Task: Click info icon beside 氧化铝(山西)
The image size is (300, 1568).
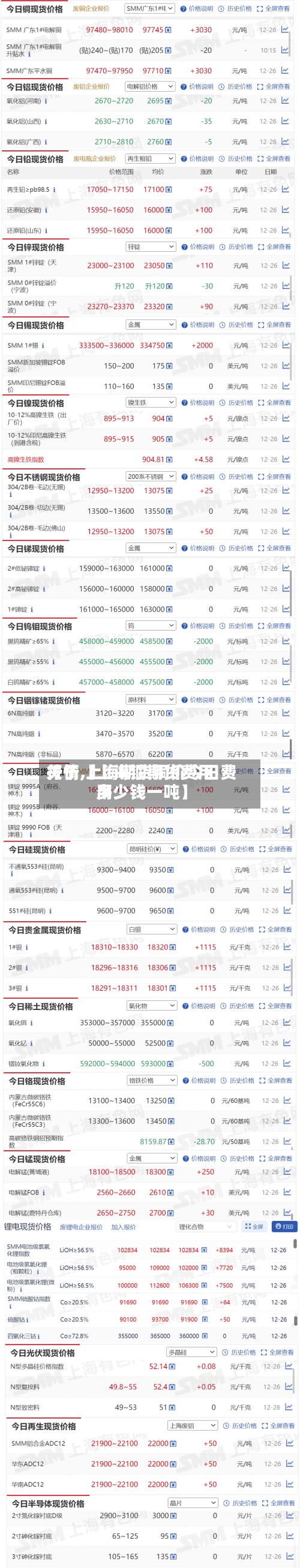Action: pos(46,122)
